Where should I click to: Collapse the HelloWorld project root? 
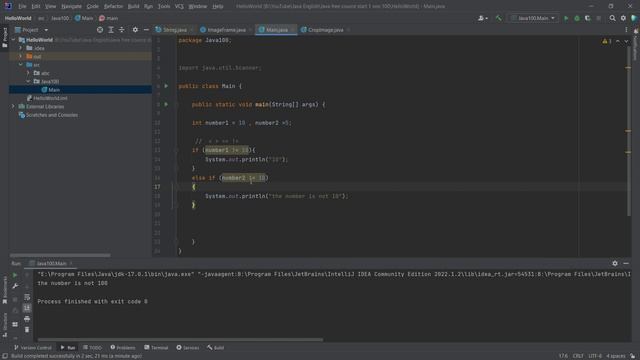pos(13,40)
